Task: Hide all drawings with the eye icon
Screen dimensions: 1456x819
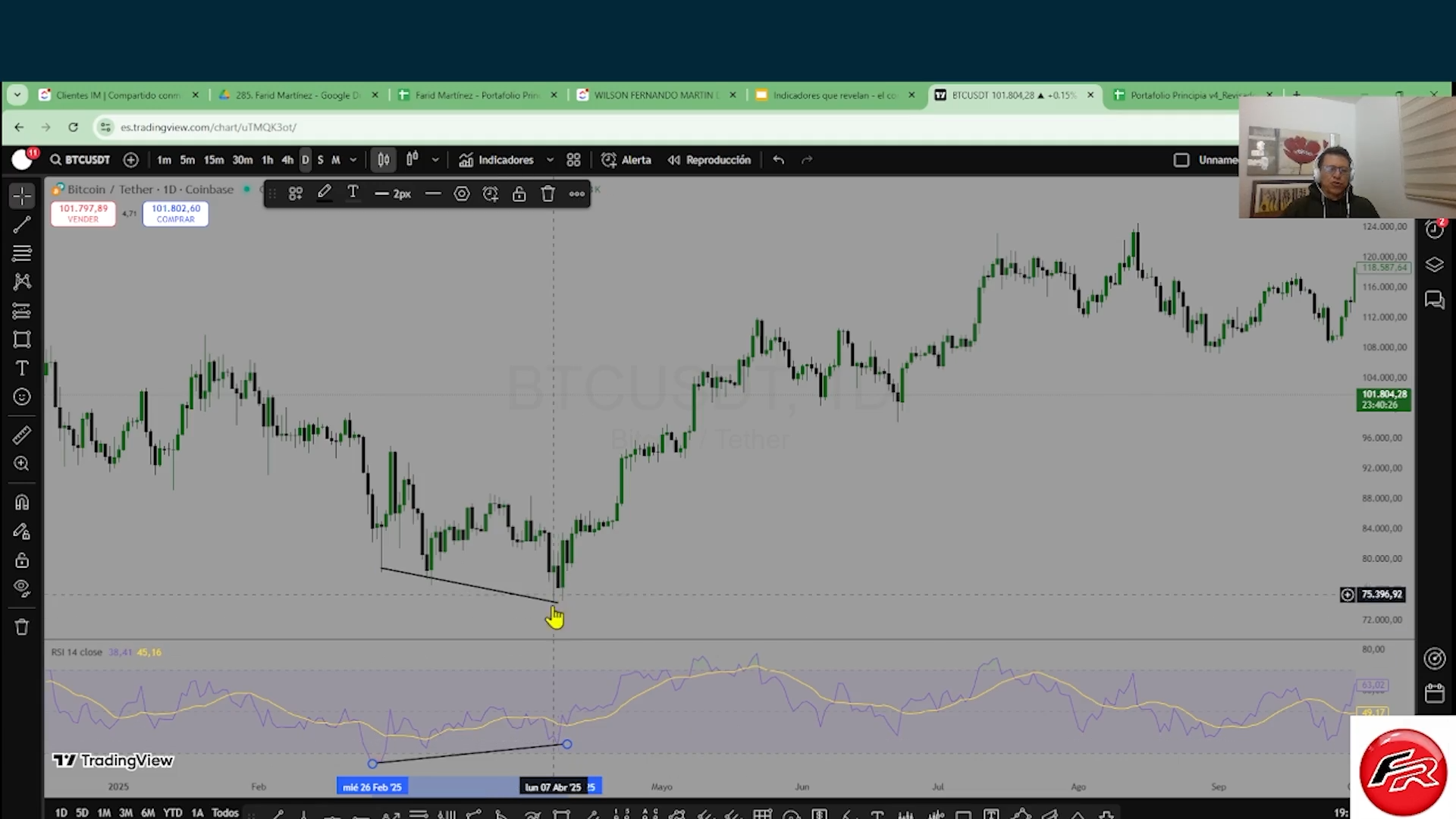Action: [x=22, y=588]
